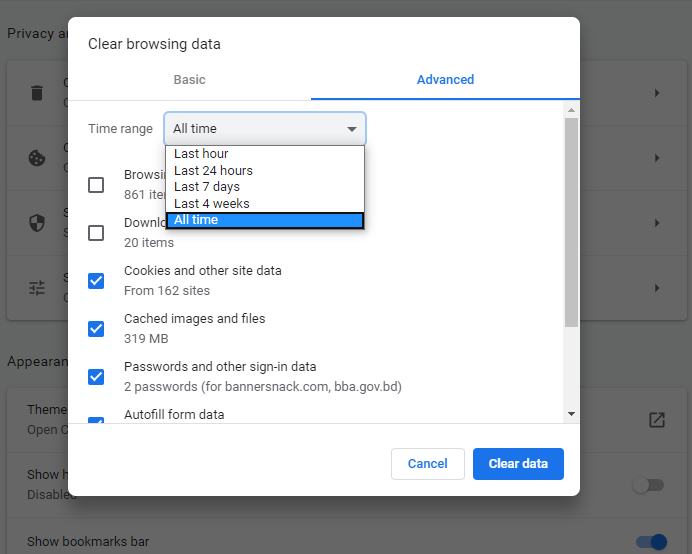Click the cookie icon in privacy list
The width and height of the screenshot is (692, 554).
click(37, 158)
